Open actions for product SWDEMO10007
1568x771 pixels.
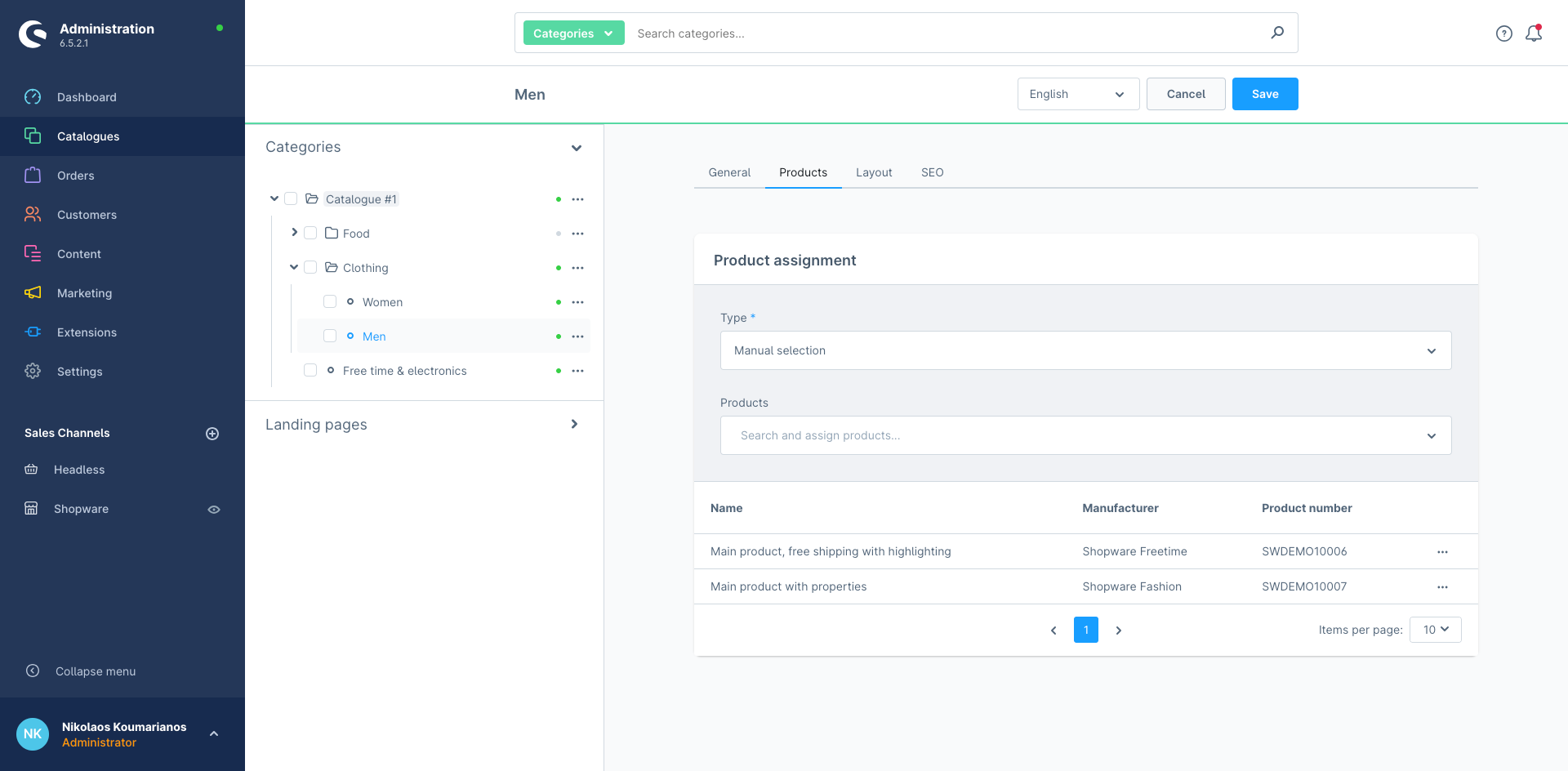[1442, 587]
